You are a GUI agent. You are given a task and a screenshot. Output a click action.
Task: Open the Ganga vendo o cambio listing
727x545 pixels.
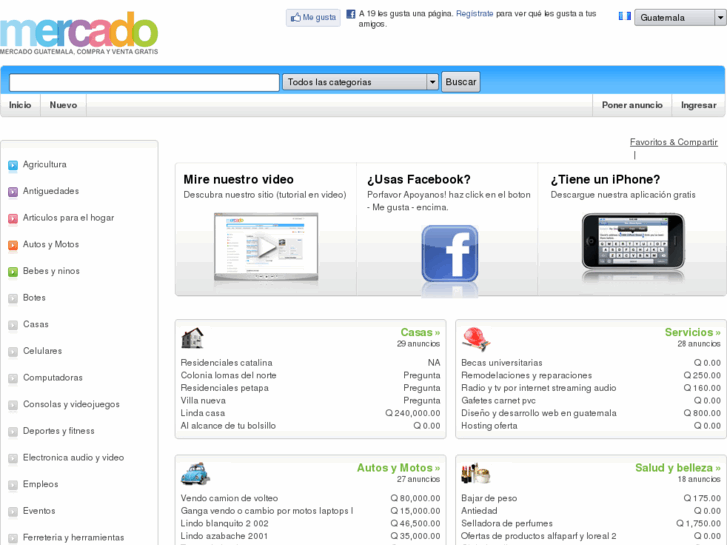pyautogui.click(x=267, y=511)
